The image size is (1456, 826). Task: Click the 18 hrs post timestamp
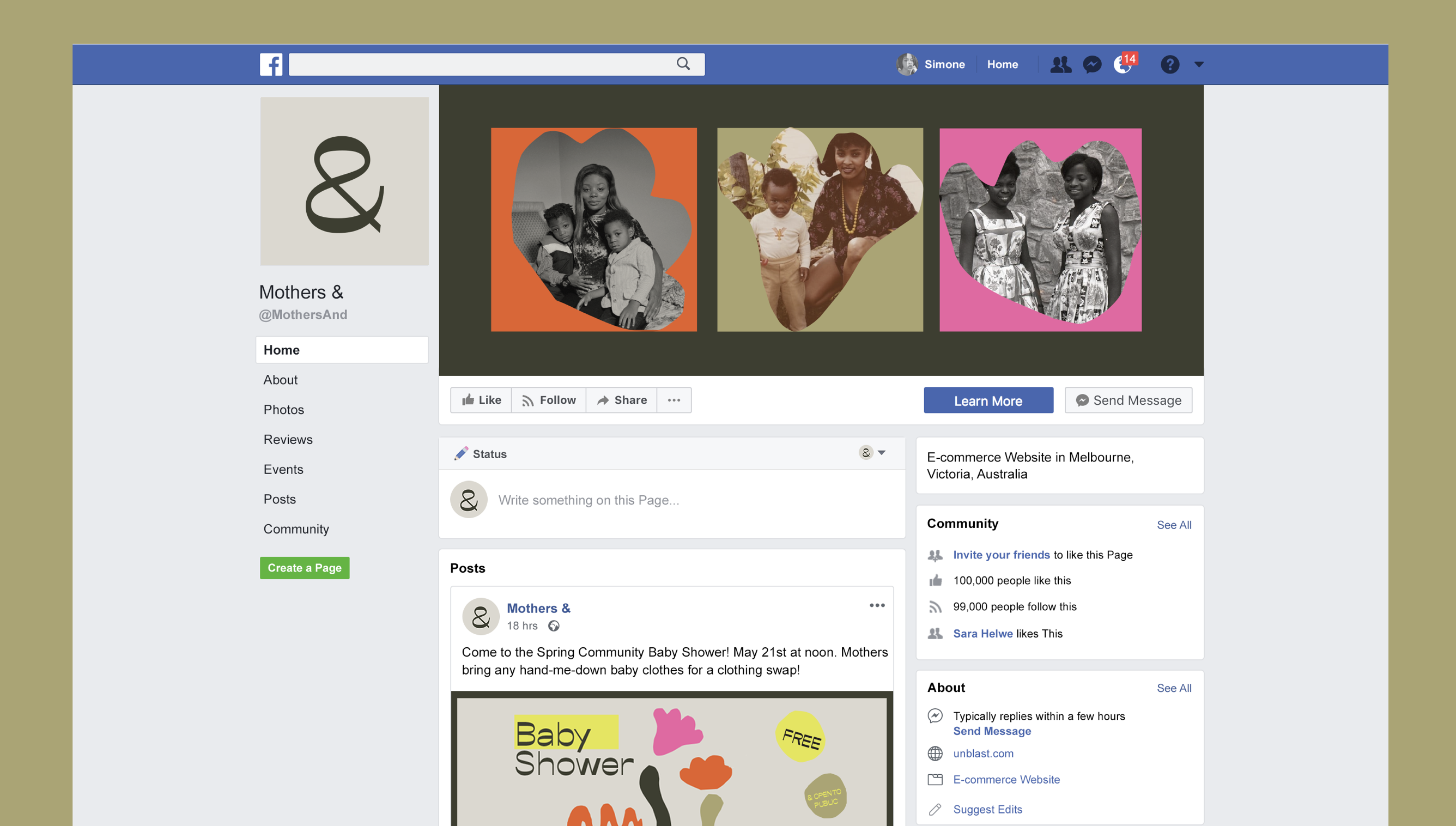[522, 625]
